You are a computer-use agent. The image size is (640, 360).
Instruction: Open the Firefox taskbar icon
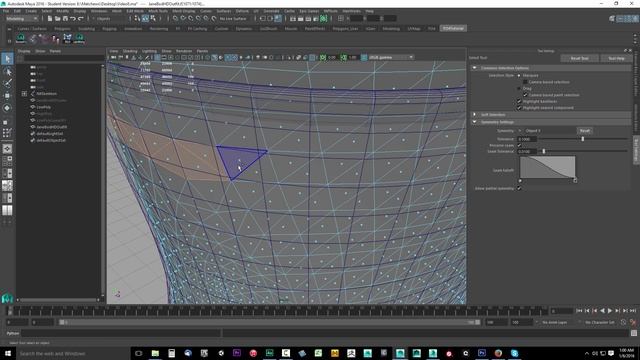point(498,353)
